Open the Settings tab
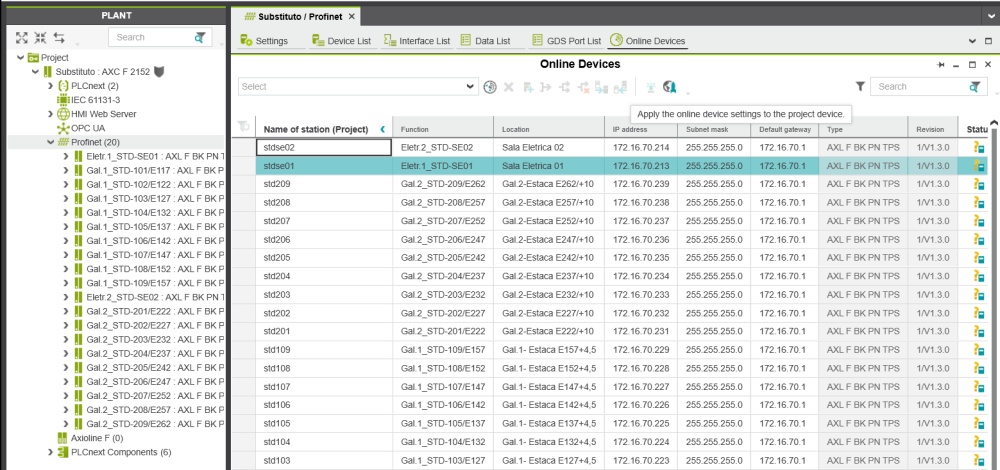 point(265,41)
